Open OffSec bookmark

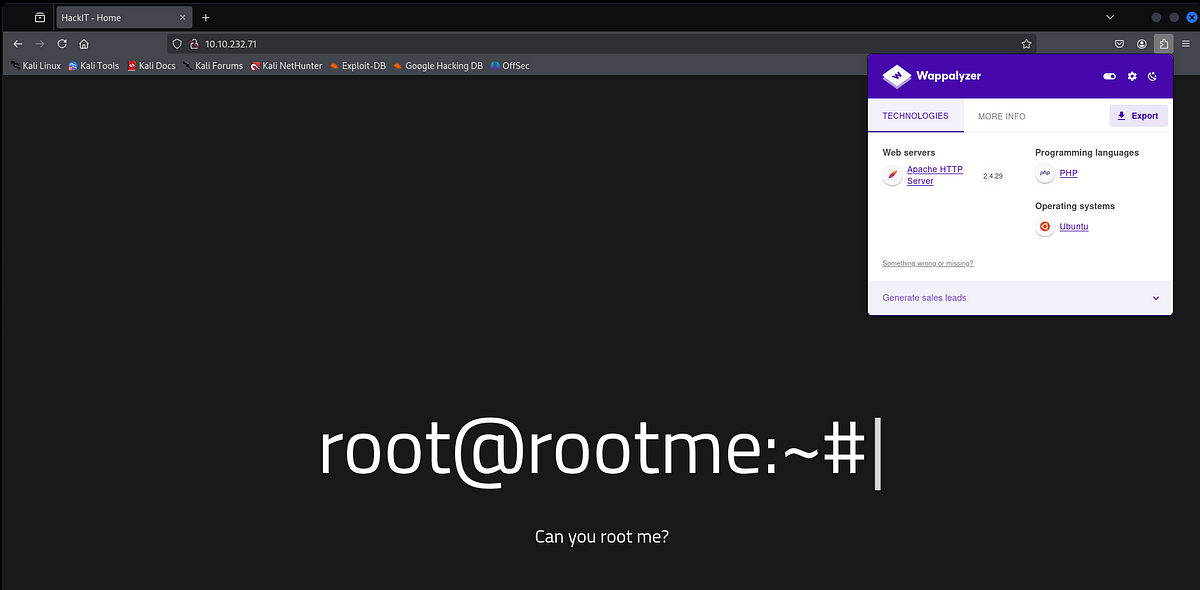point(510,66)
